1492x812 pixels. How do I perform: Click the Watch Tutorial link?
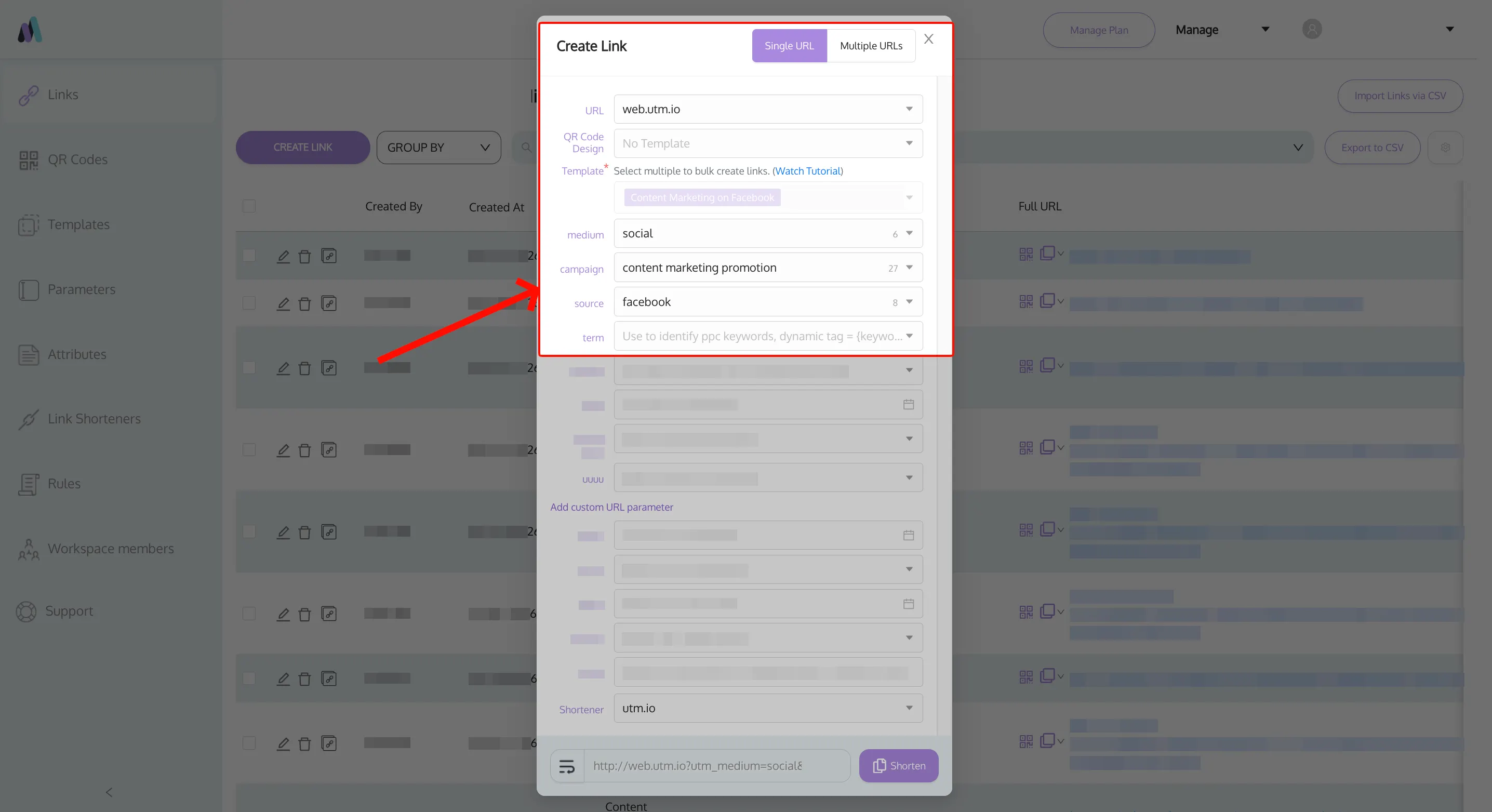(807, 171)
